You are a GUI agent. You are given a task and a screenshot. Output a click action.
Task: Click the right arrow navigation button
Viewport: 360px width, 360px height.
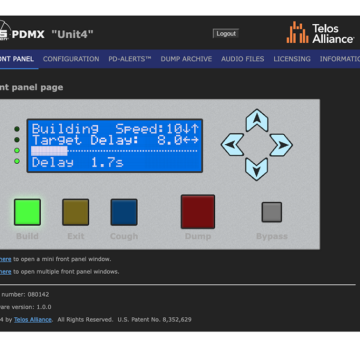tap(281, 145)
